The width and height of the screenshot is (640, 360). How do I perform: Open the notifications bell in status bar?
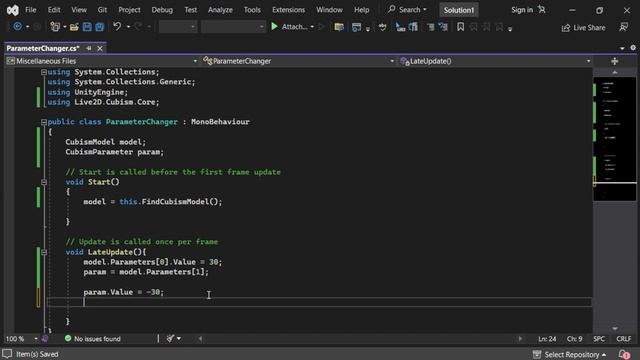[x=624, y=354]
